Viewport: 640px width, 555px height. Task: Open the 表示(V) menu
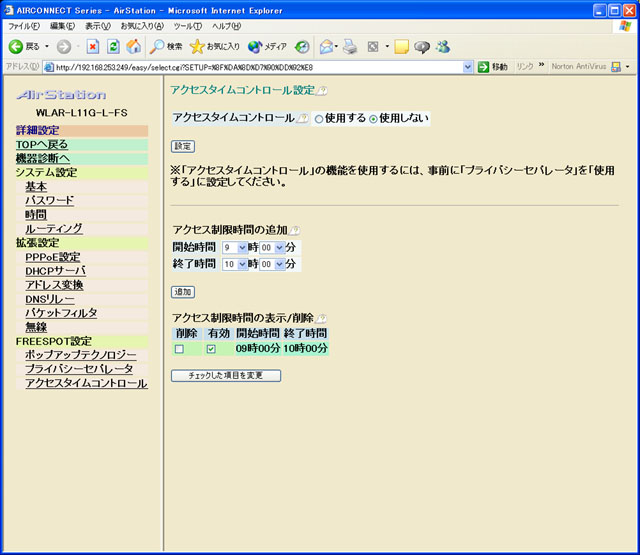98,27
